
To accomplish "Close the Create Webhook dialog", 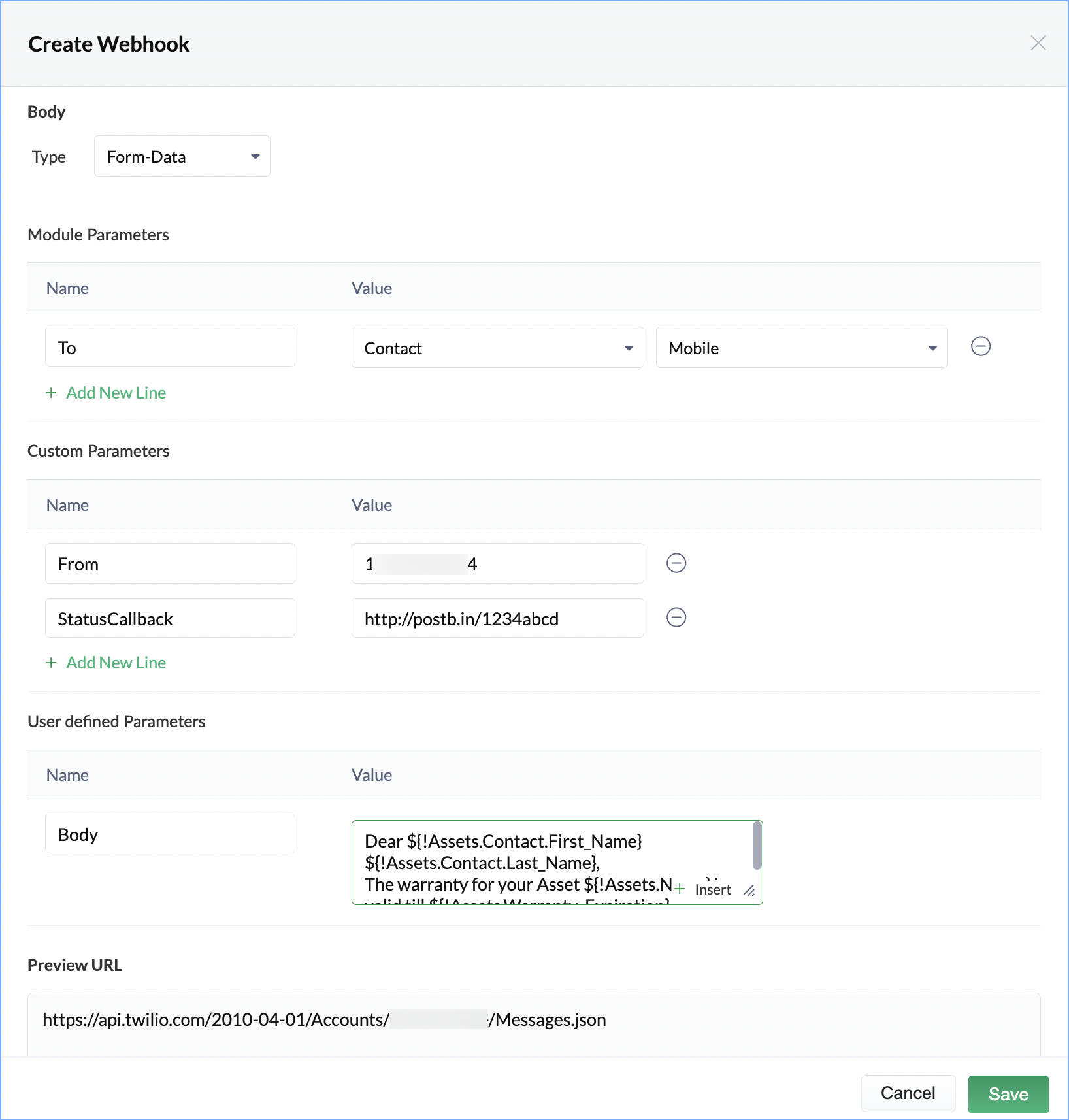I will (1038, 43).
